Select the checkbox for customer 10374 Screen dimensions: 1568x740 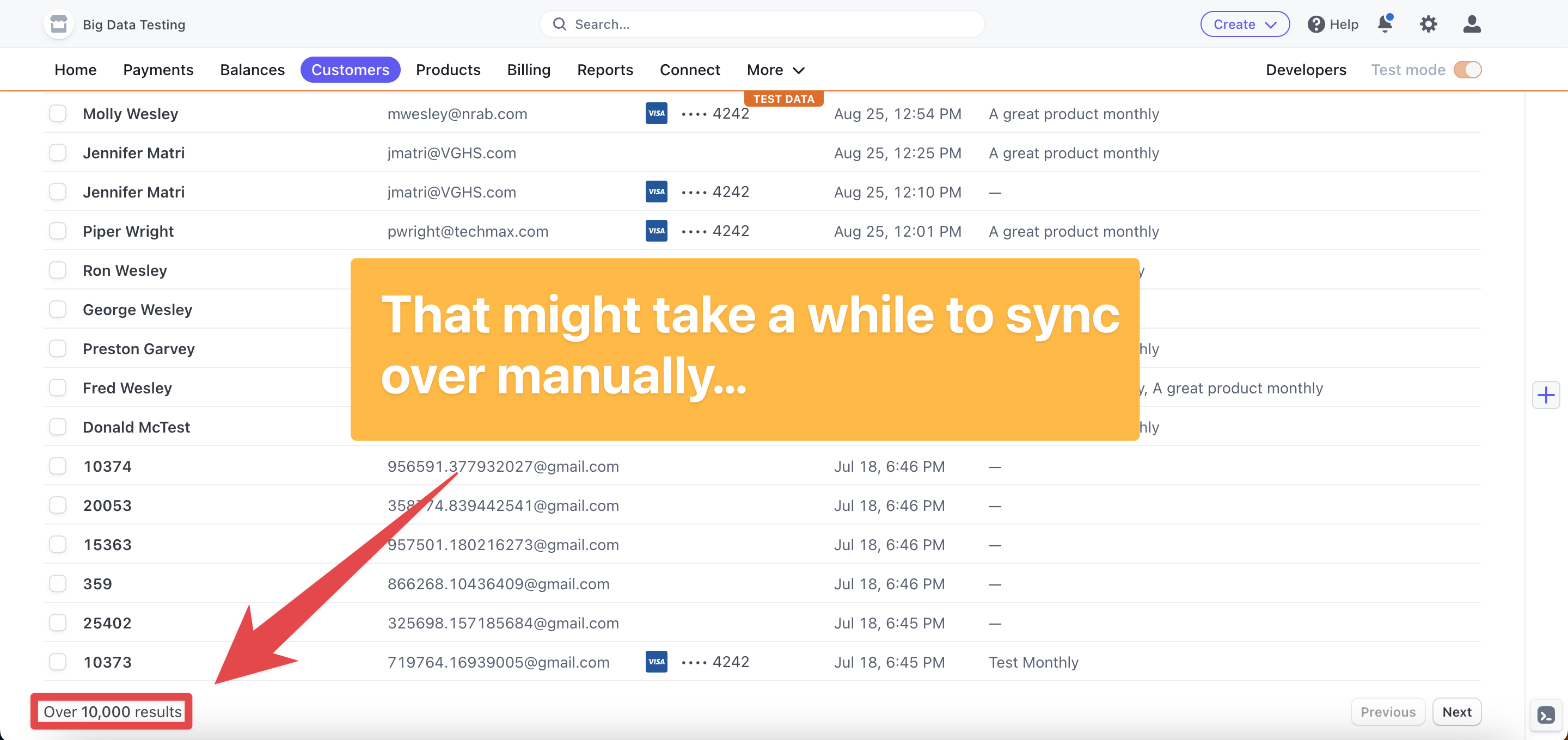coord(58,466)
